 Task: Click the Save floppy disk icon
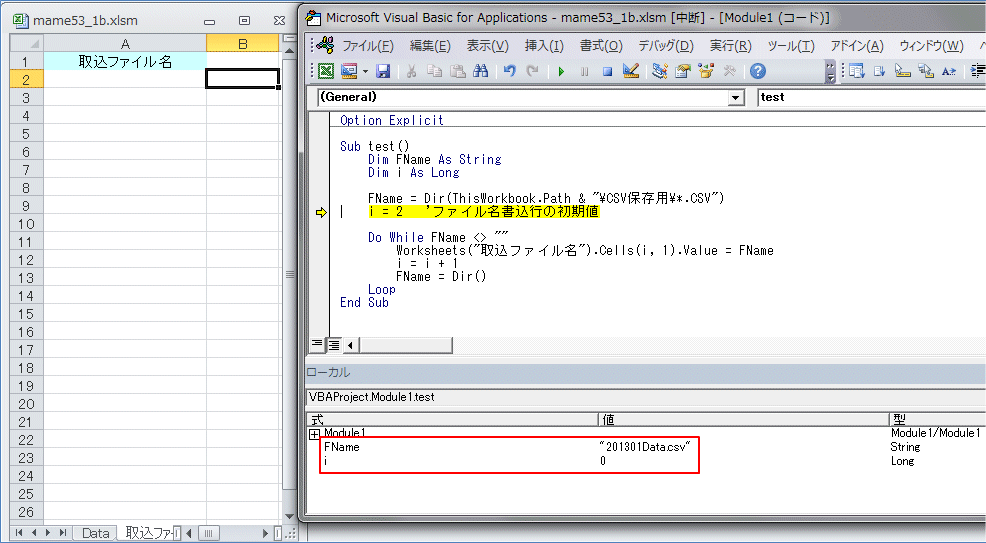383,71
